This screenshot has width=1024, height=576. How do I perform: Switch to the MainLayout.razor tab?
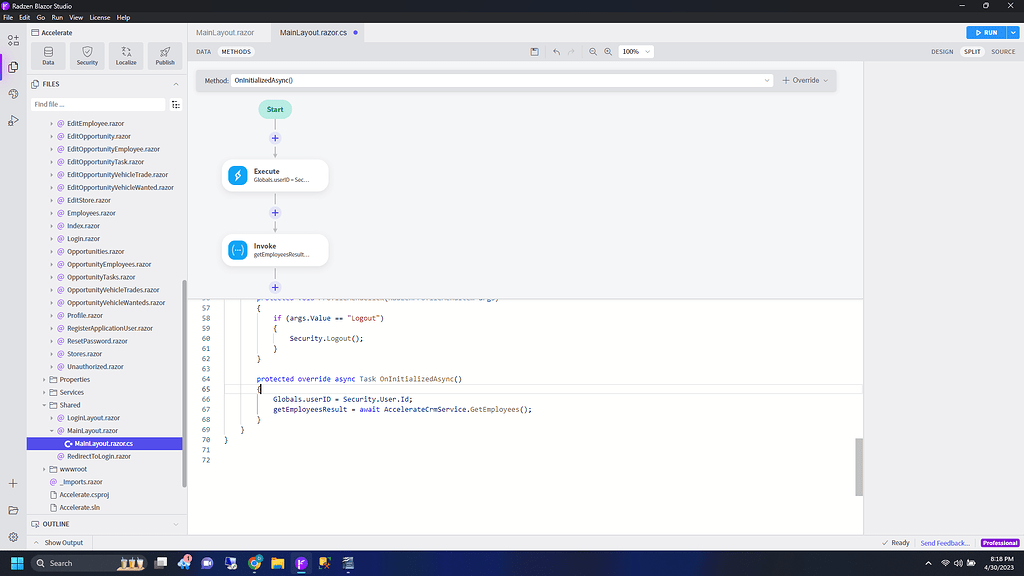click(x=225, y=31)
